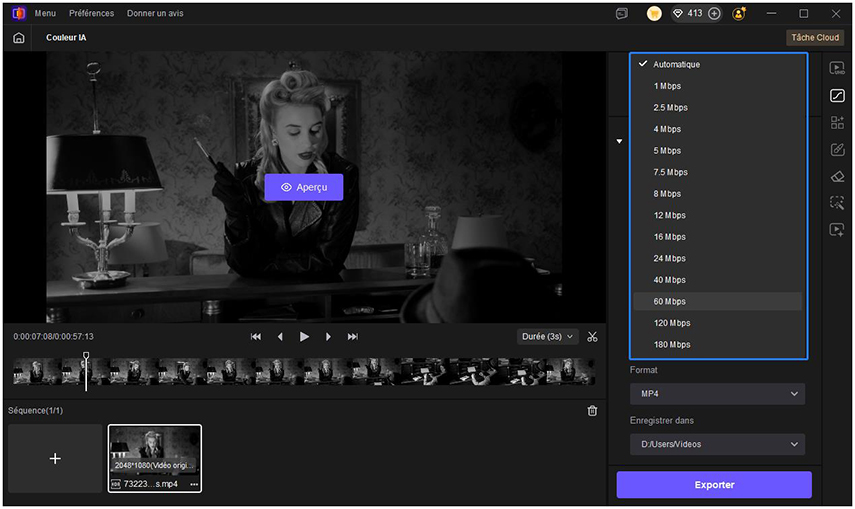
Task: Select the AI color tool in sidebar
Action: click(x=837, y=95)
